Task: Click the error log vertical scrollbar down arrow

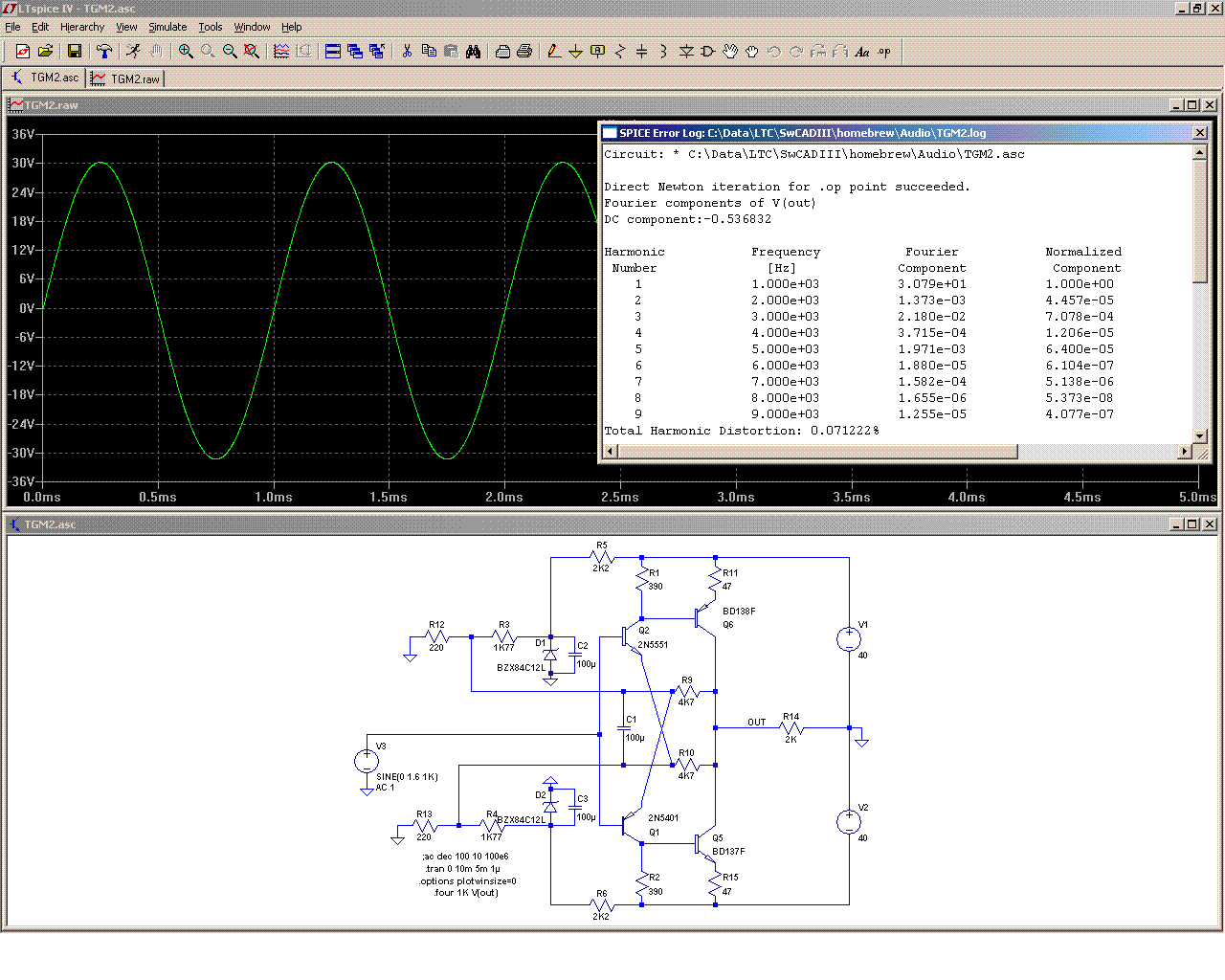Action: 1200,435
